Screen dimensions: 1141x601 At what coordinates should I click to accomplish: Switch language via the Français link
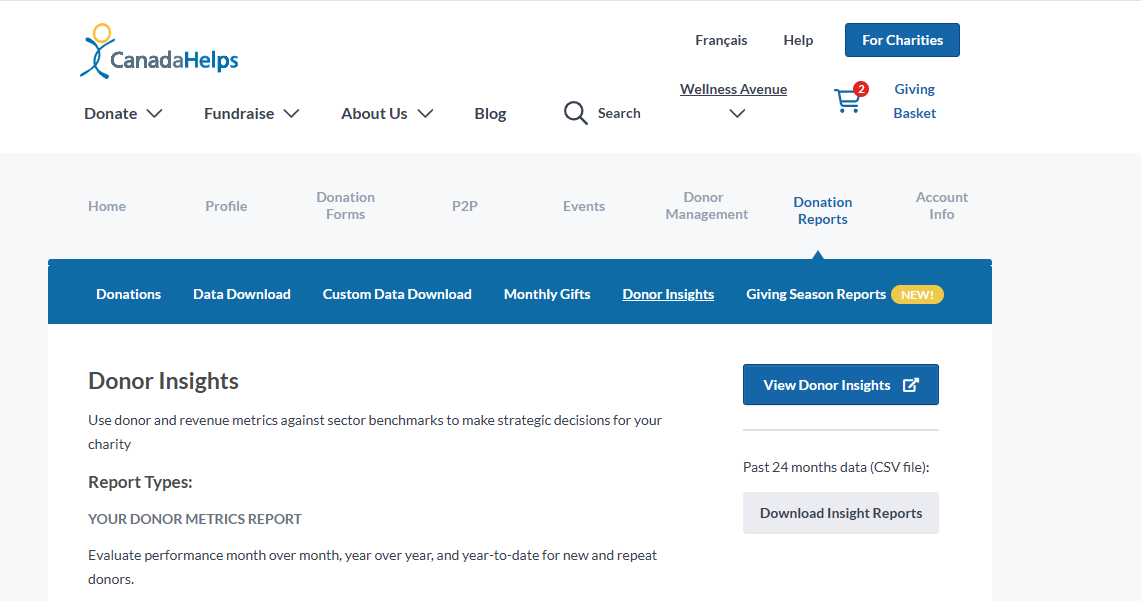(x=721, y=40)
